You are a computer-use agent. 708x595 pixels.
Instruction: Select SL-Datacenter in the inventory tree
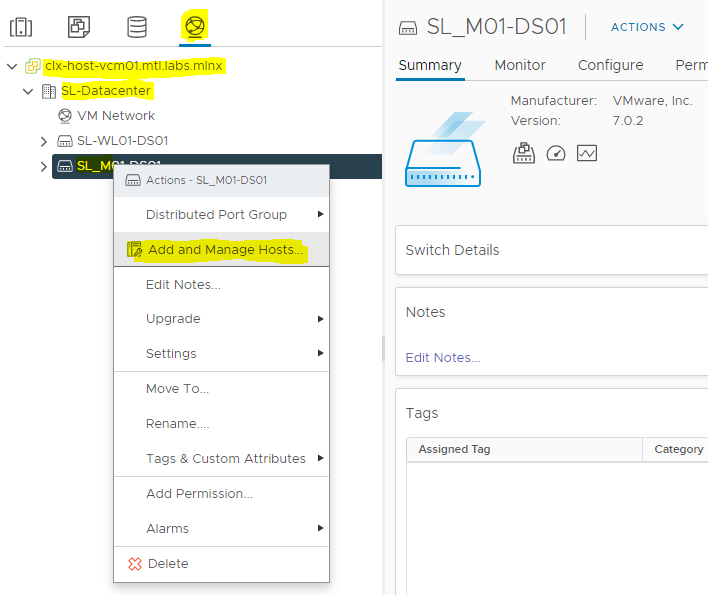point(106,91)
